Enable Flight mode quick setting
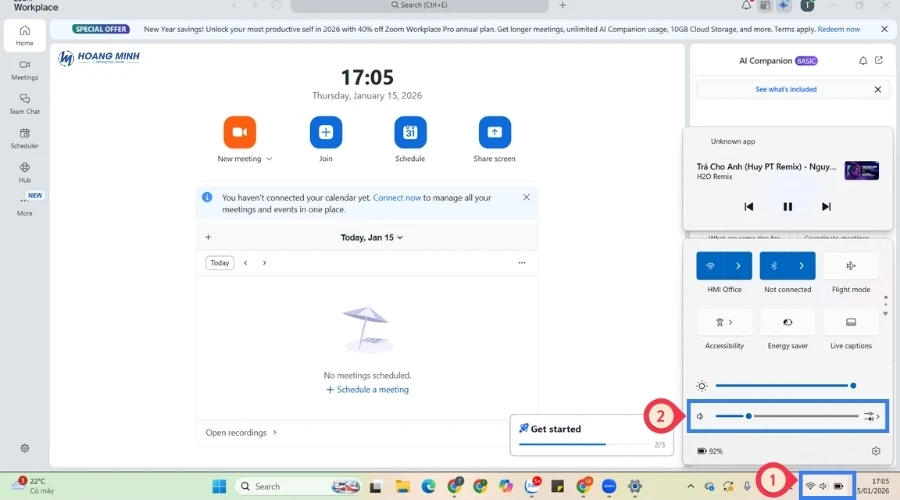The height and width of the screenshot is (500, 900). click(851, 266)
